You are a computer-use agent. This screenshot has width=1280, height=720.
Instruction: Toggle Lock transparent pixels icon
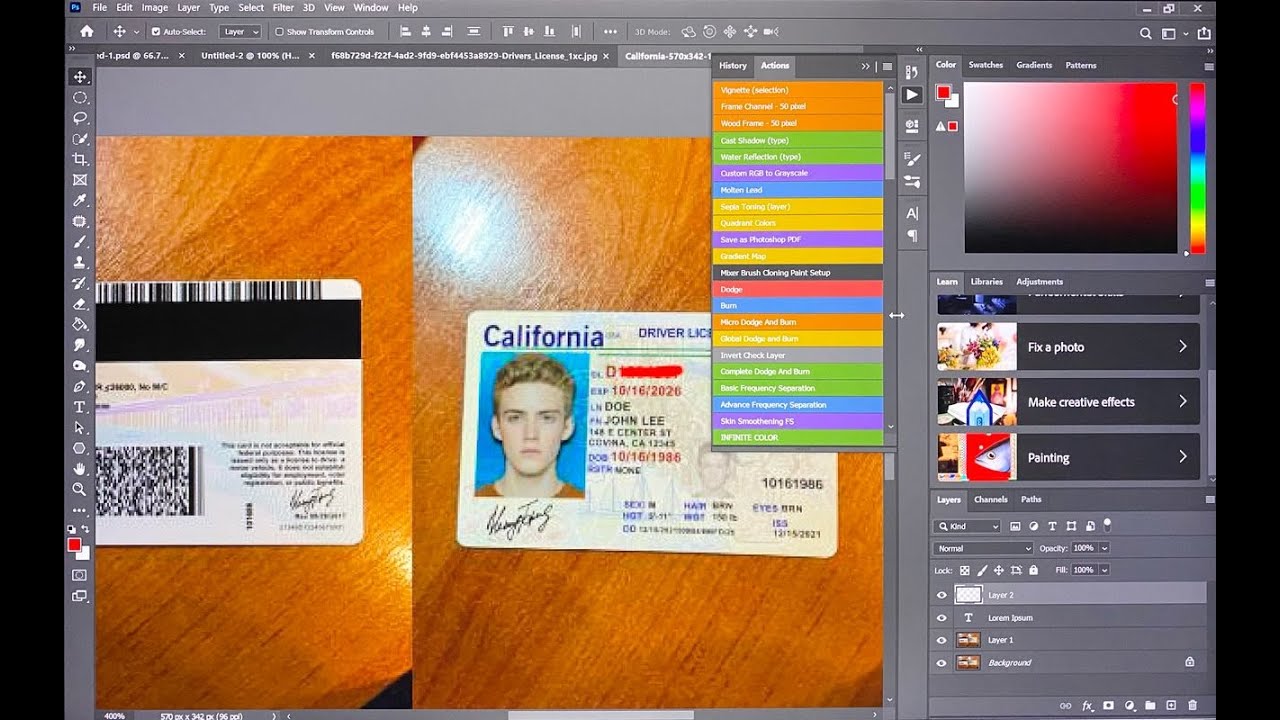click(965, 570)
